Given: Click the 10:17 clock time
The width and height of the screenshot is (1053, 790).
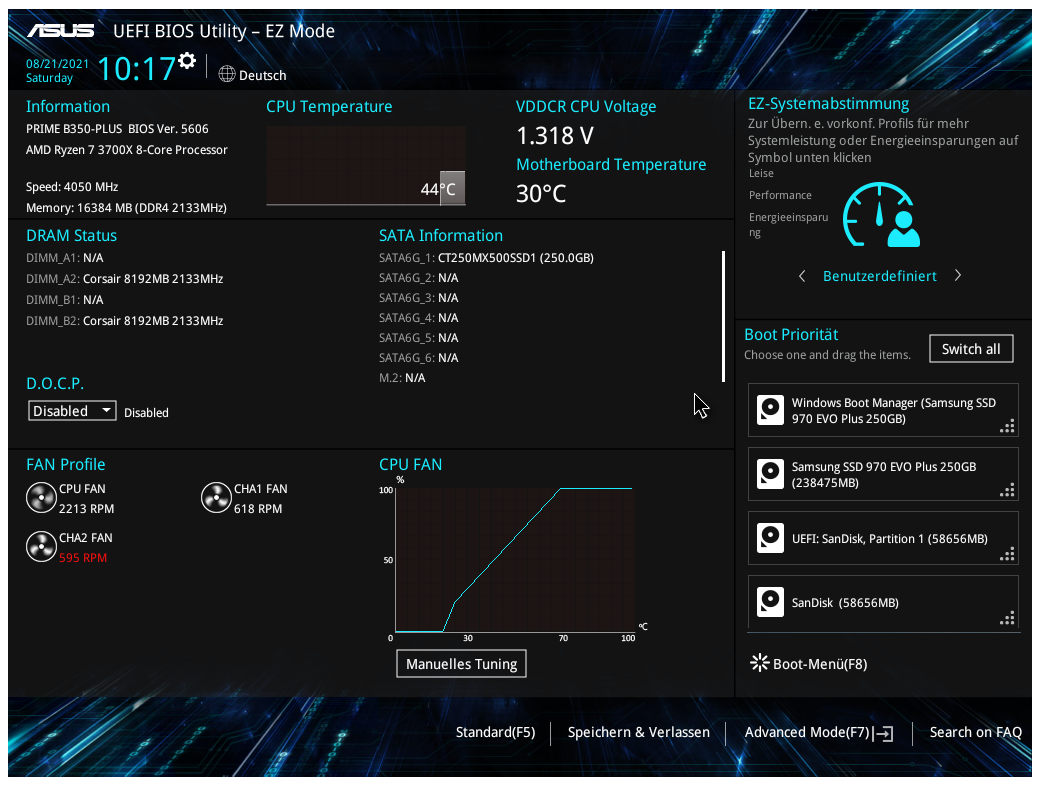Looking at the screenshot, I should click(x=136, y=69).
